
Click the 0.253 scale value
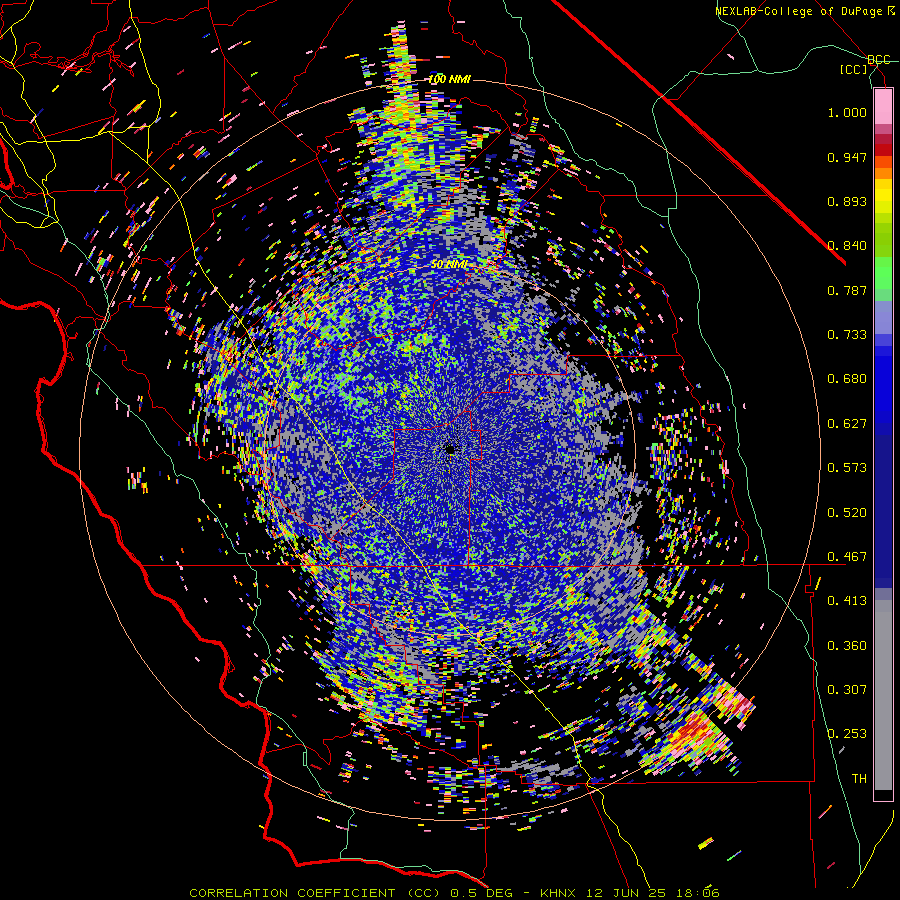847,734
